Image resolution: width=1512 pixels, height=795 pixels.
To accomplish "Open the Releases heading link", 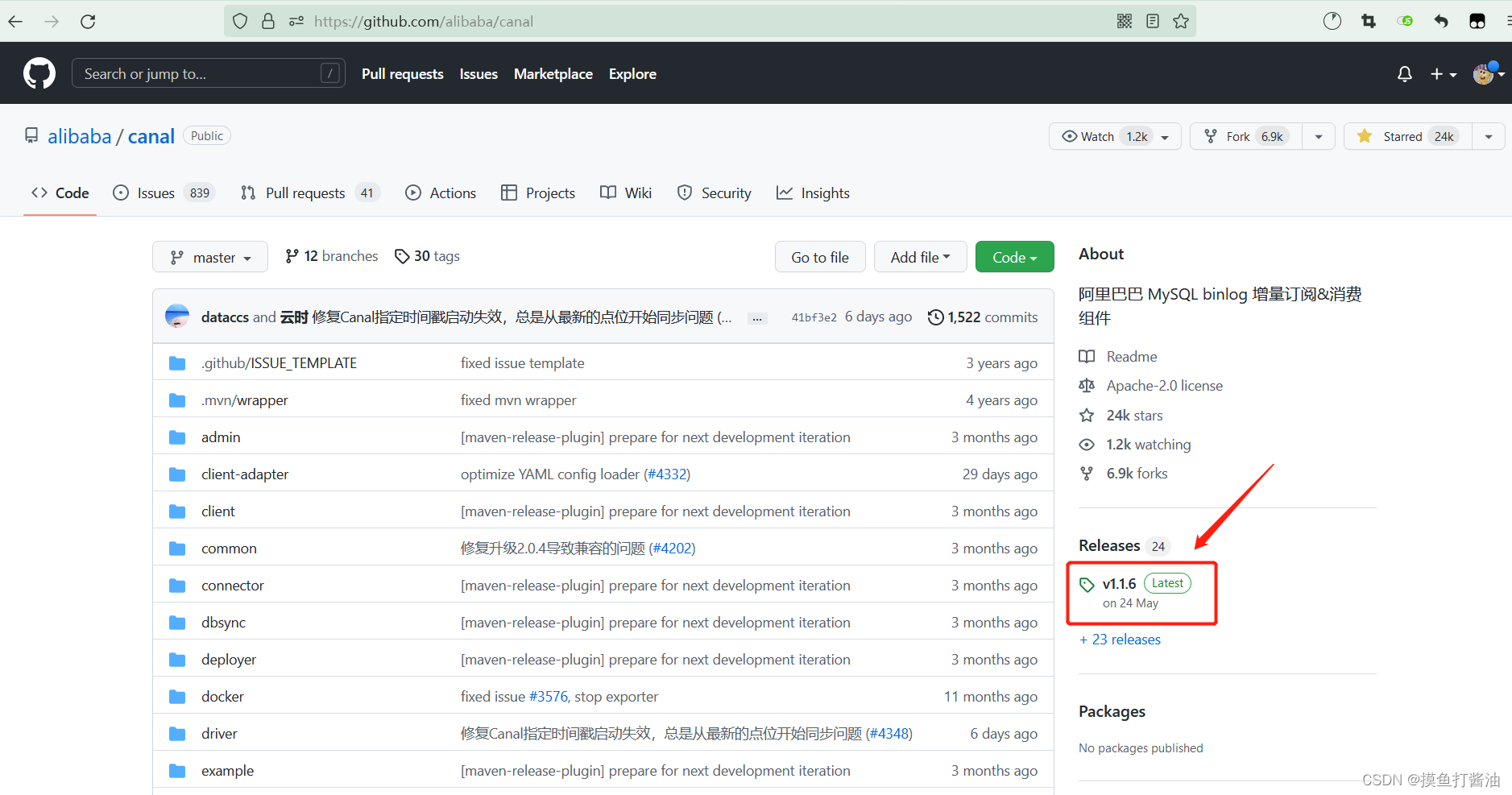I will point(1109,545).
